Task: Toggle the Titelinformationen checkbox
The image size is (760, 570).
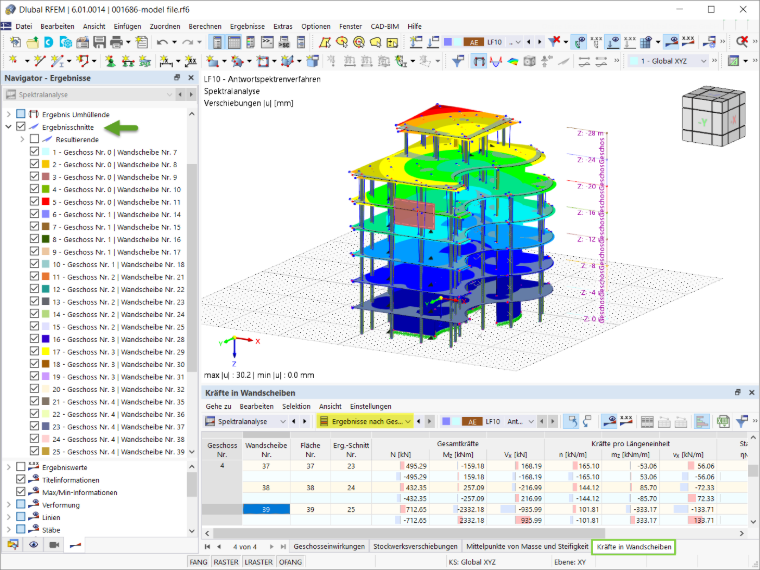Action: 20,479
